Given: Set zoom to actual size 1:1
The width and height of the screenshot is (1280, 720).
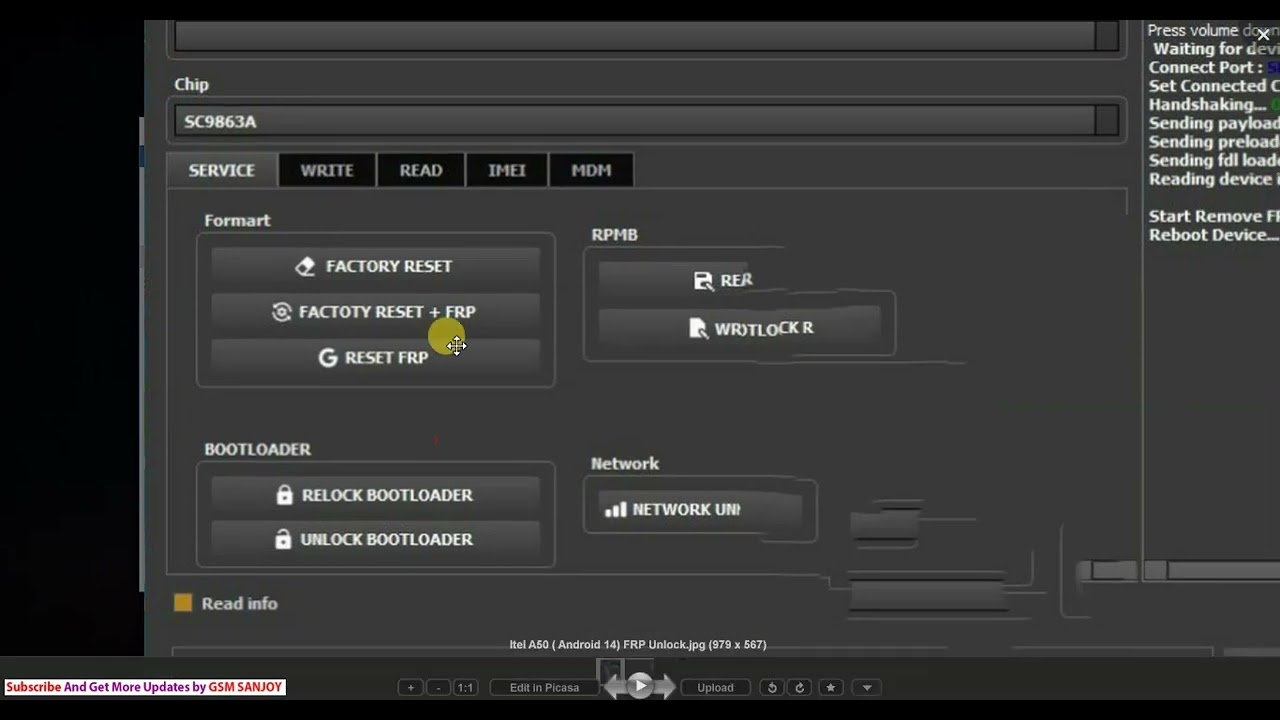Looking at the screenshot, I should click(x=465, y=687).
